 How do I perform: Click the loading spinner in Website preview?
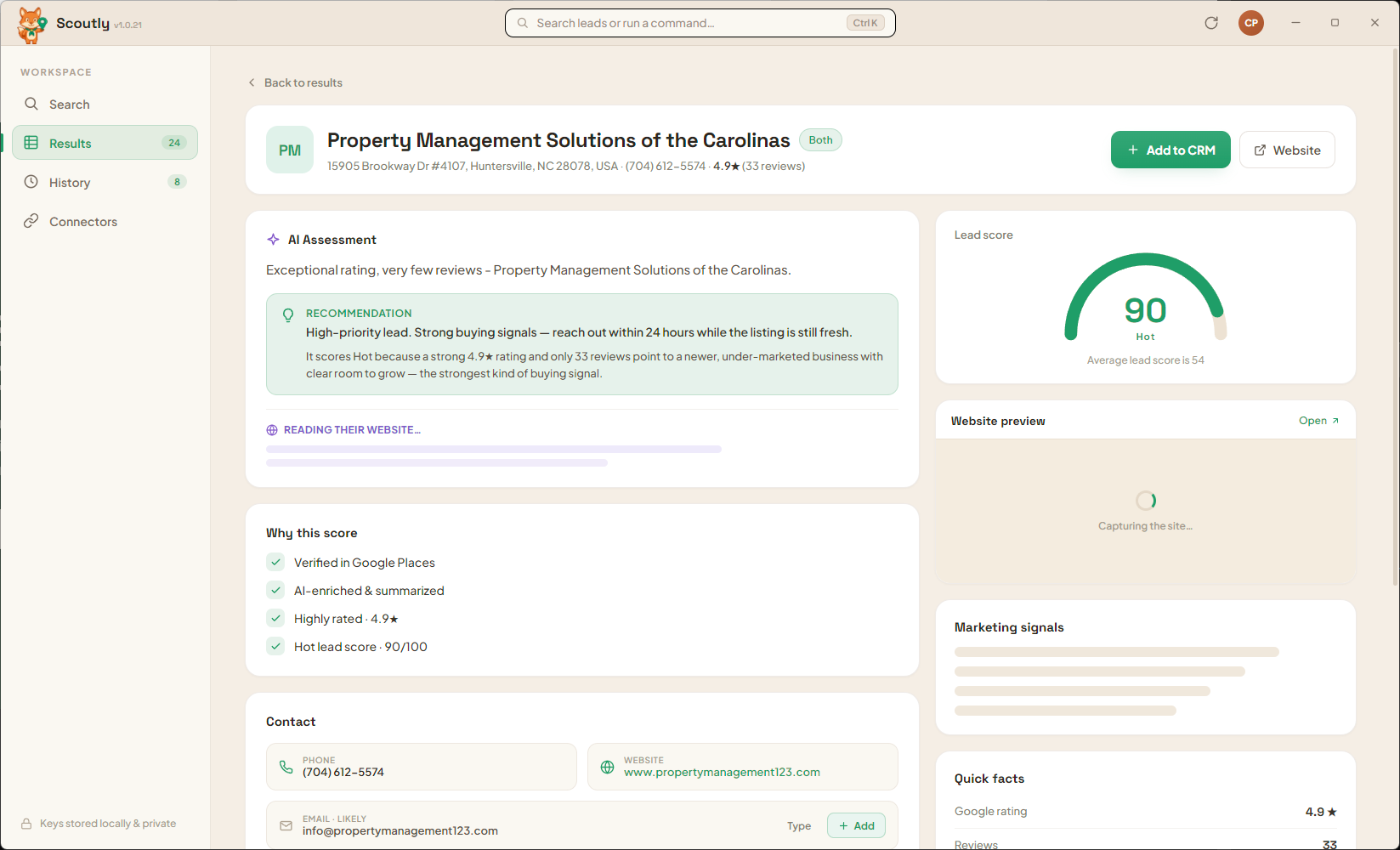[x=1146, y=501]
